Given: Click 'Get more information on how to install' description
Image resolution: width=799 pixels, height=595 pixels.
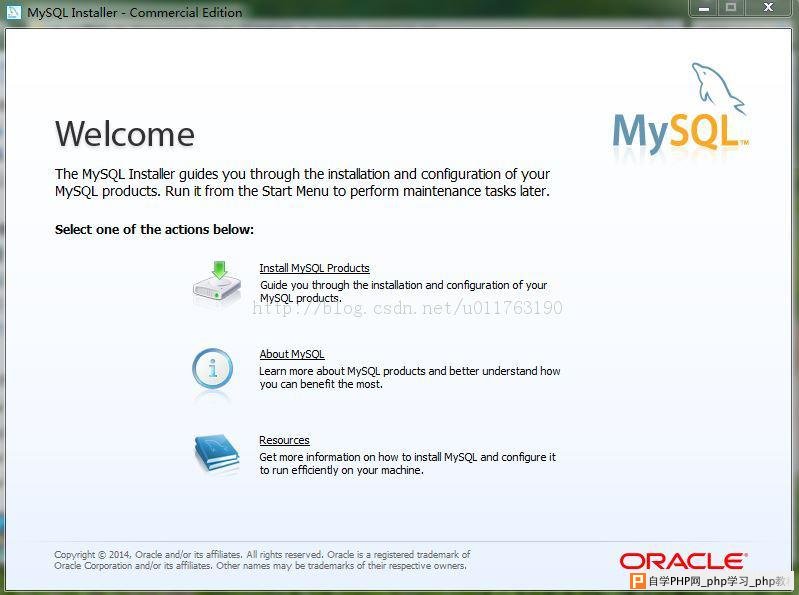Looking at the screenshot, I should (408, 464).
